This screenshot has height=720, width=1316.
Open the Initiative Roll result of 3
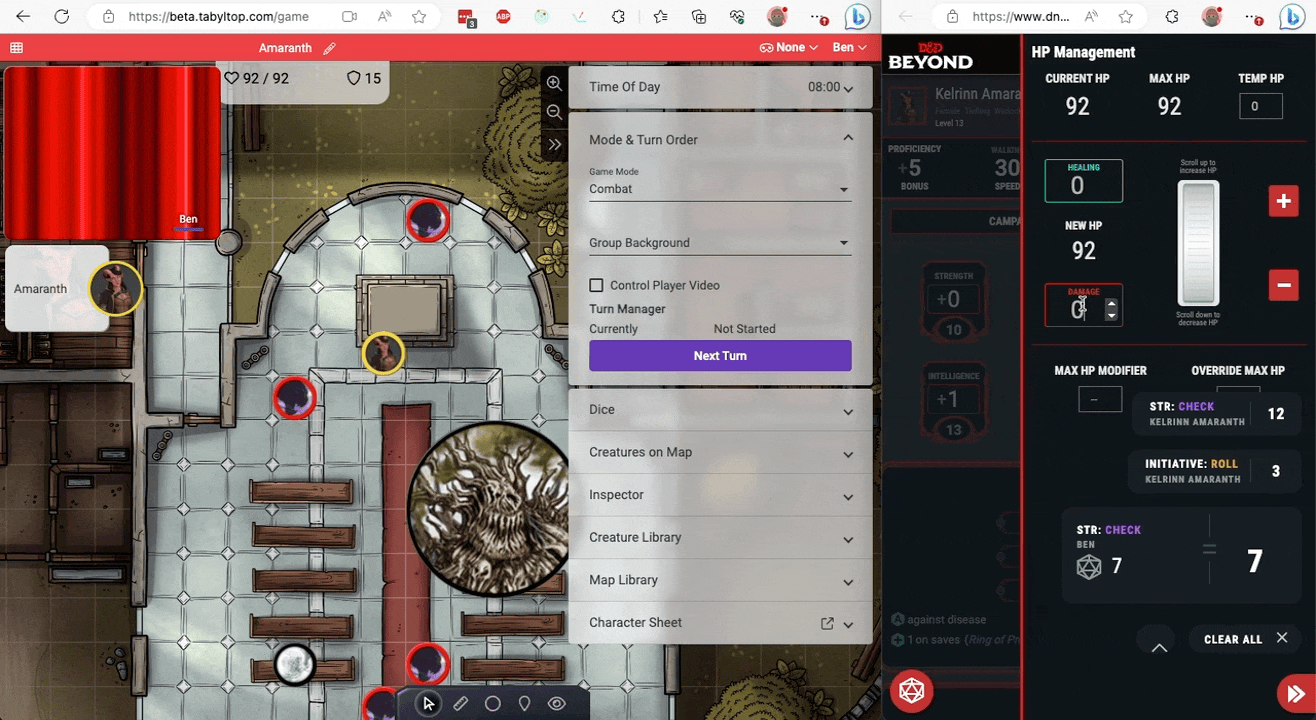point(1214,471)
